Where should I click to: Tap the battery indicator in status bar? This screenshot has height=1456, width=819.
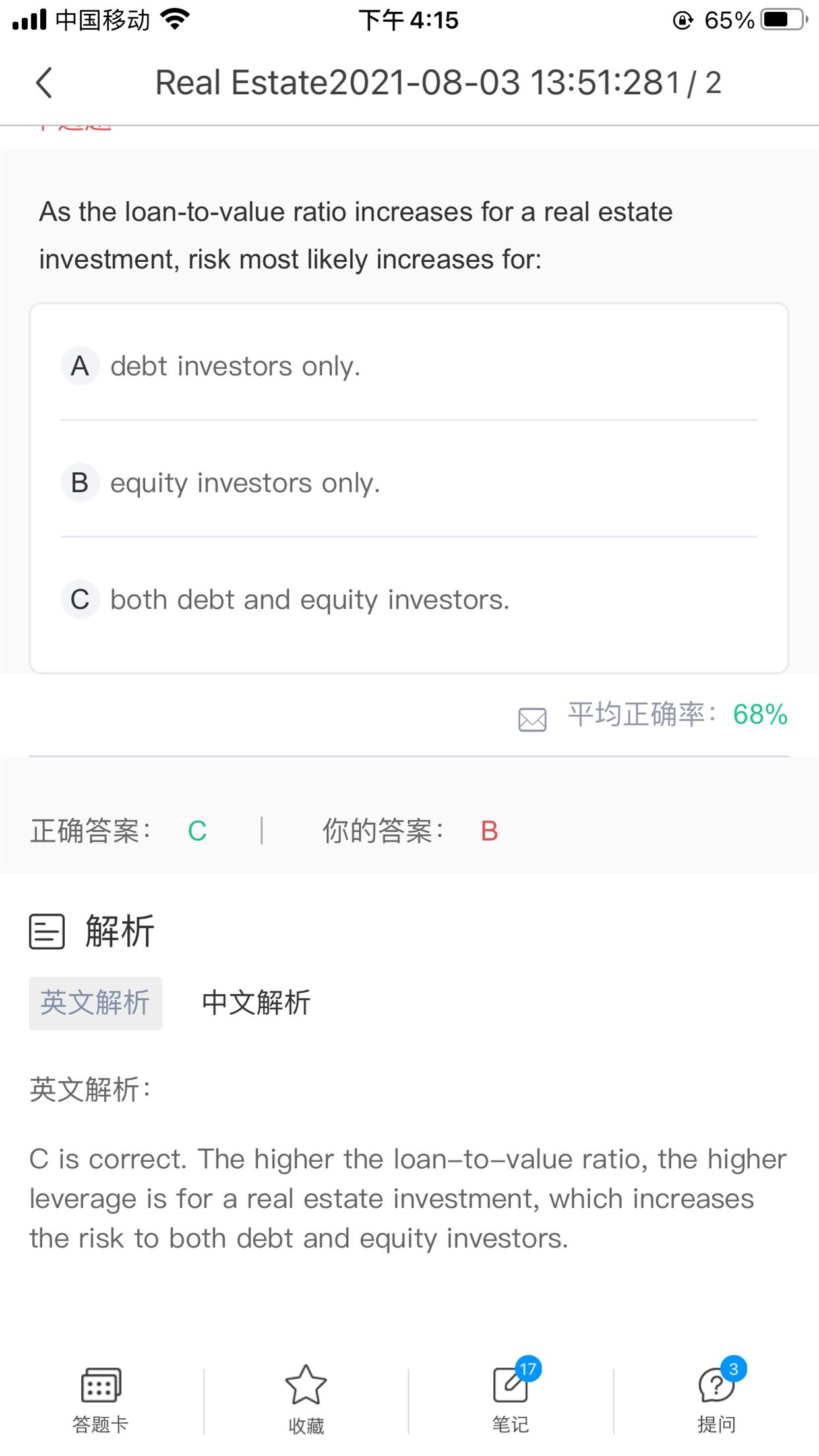[783, 20]
